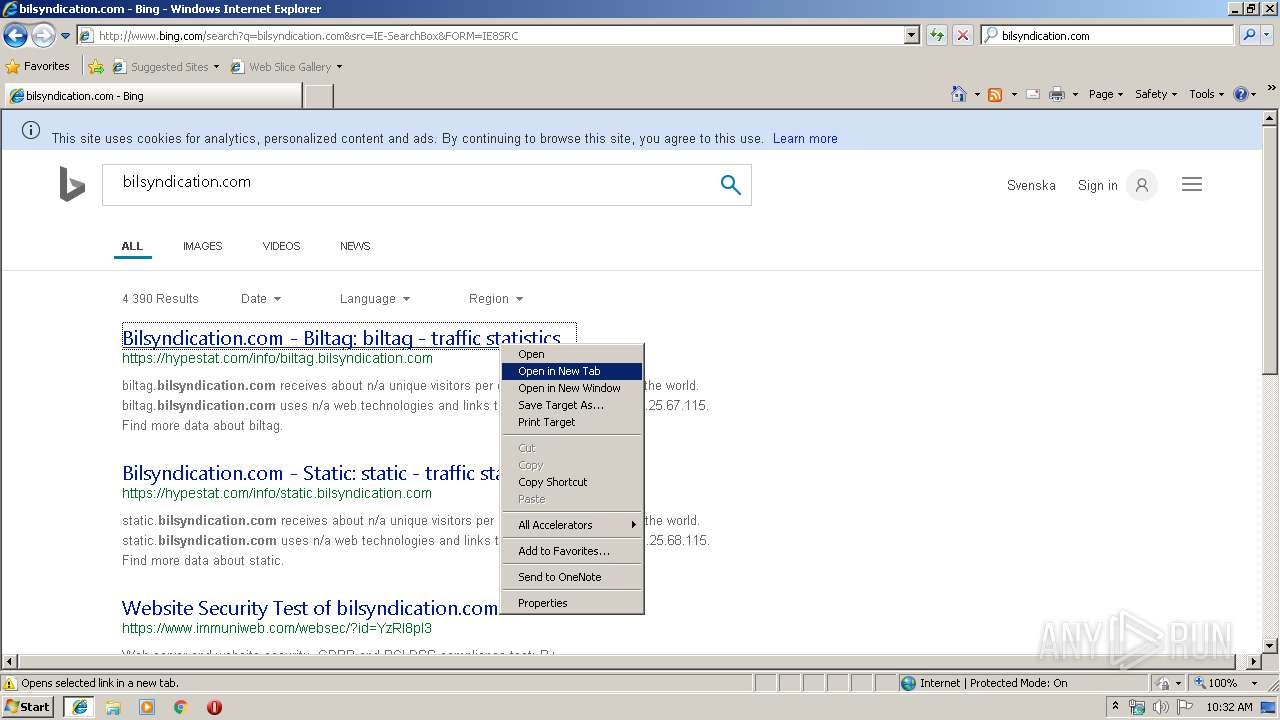The width and height of the screenshot is (1280, 720).
Task: Choose Add to Favorites...
Action: point(572,551)
